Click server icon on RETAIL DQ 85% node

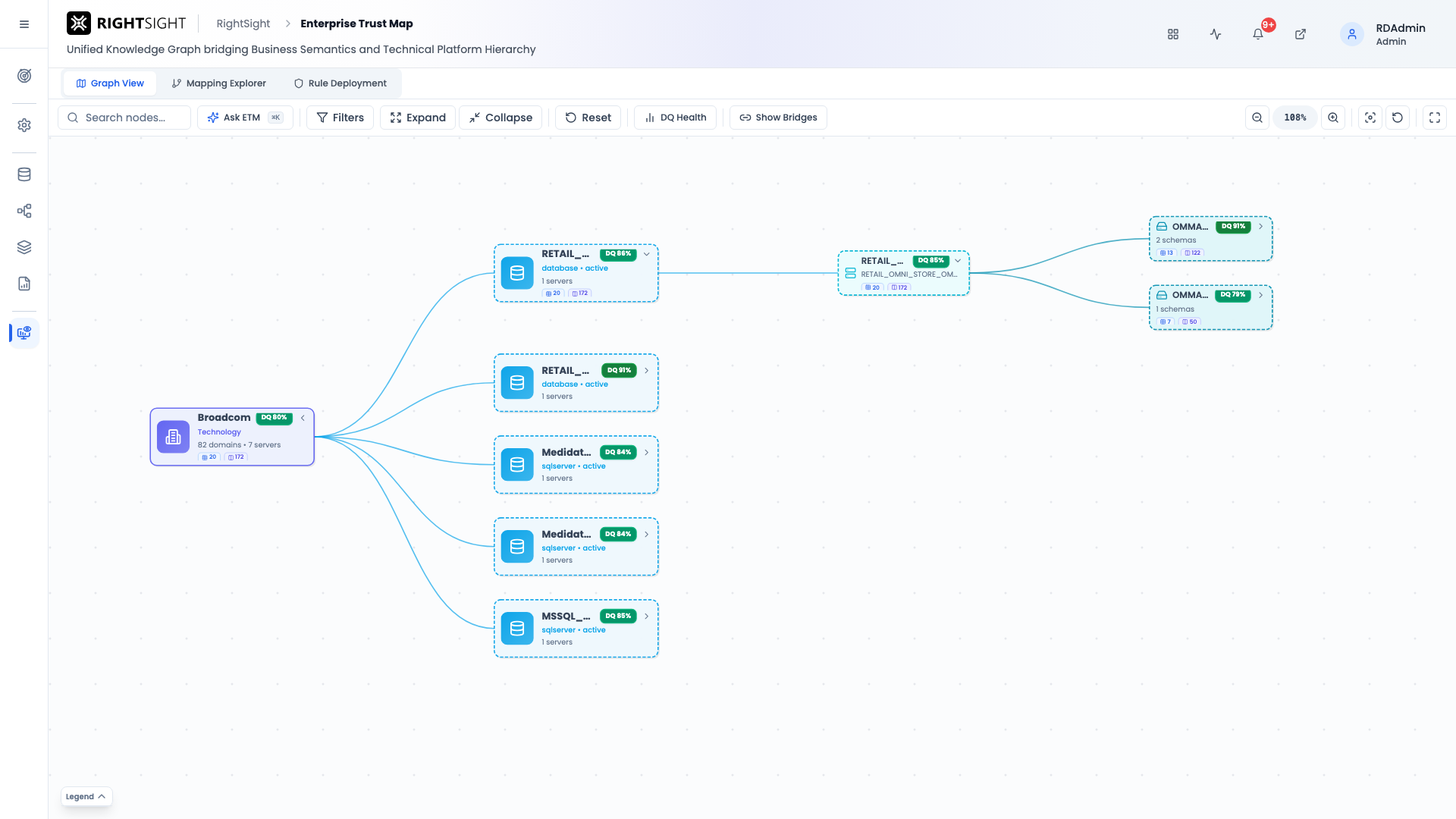[850, 273]
